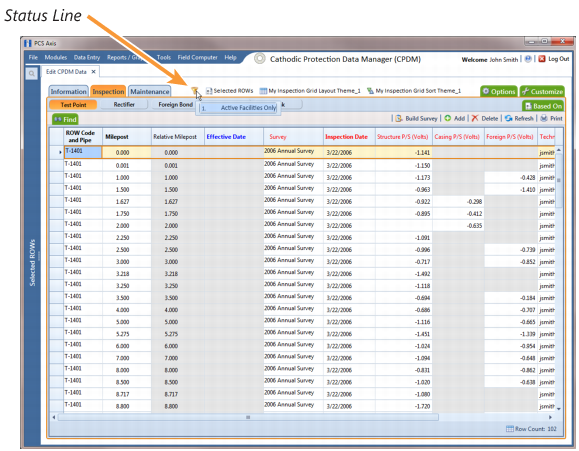Click the Inspection Date column header
The height and width of the screenshot is (451, 579).
coord(349,137)
